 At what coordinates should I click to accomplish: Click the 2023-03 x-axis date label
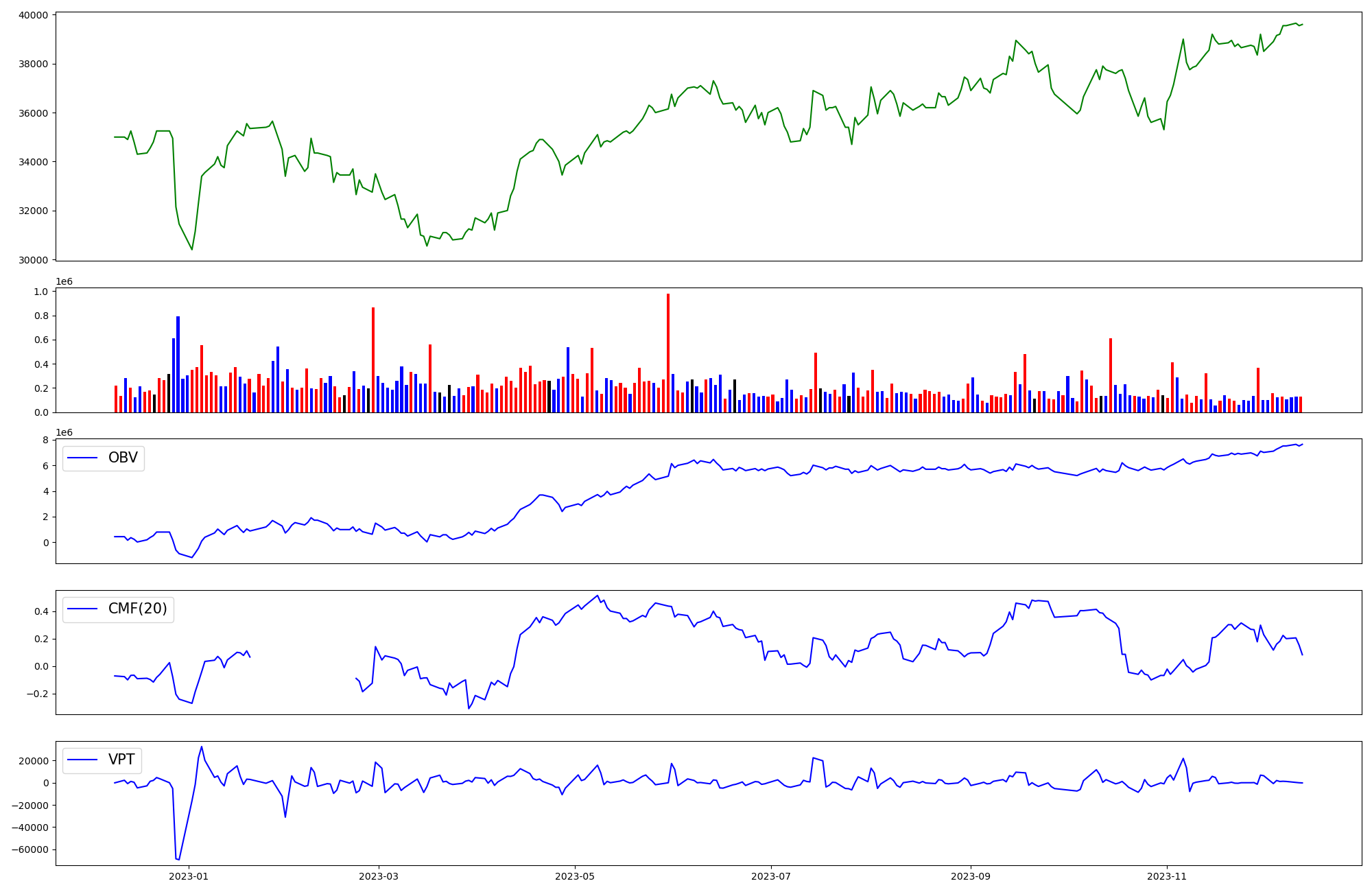coord(379,876)
